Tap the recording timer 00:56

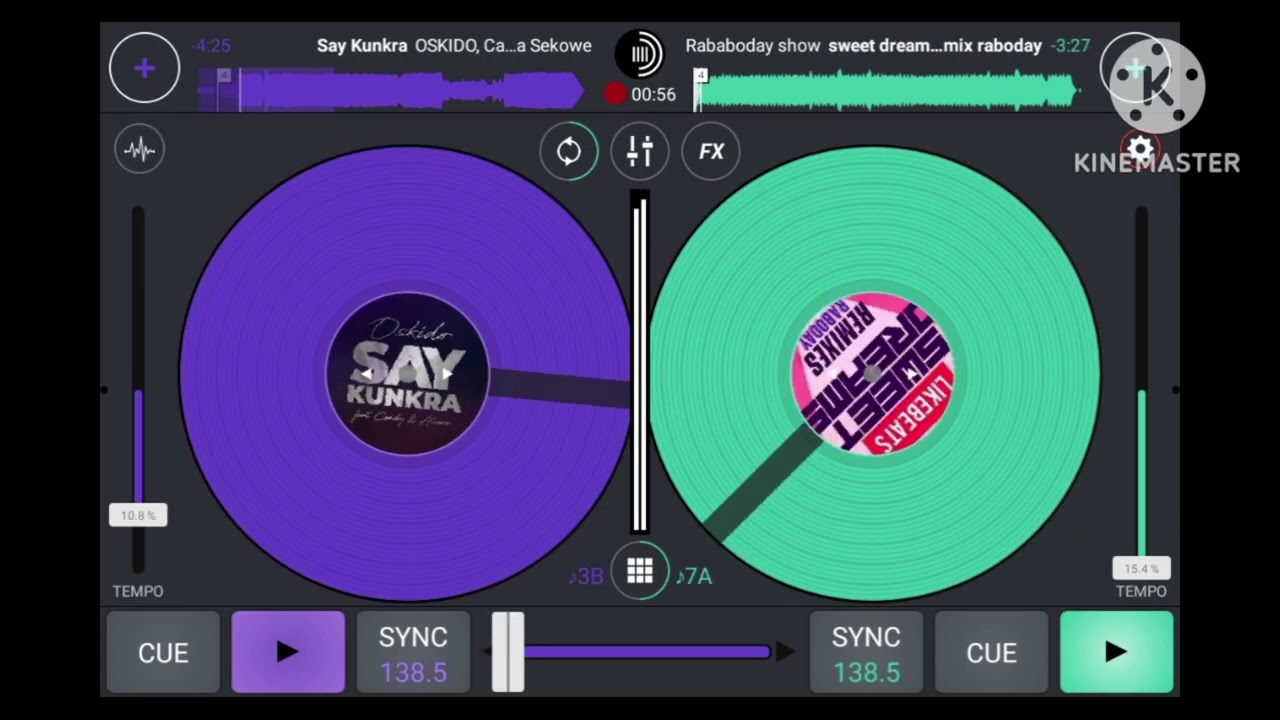point(654,95)
